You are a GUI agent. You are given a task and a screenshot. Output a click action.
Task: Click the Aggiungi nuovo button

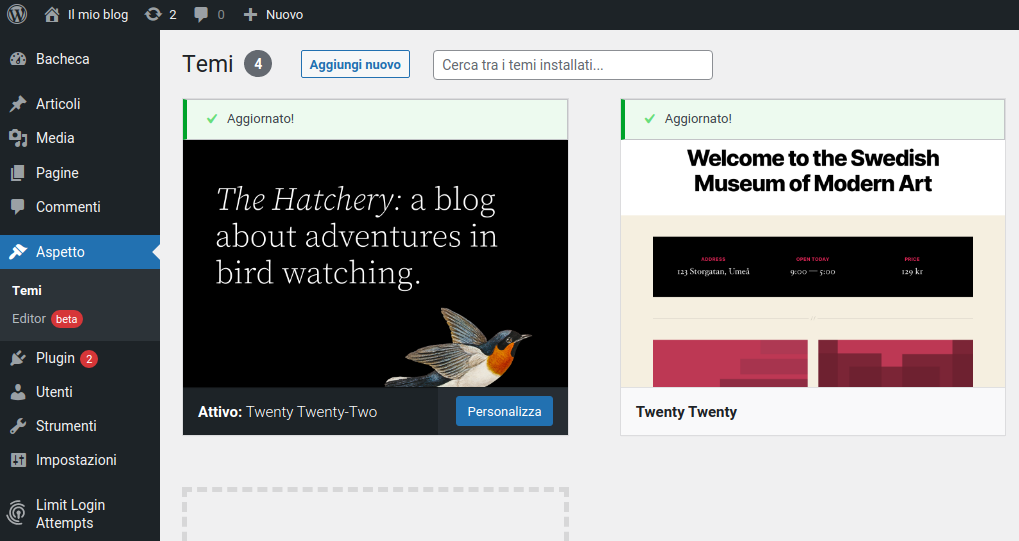click(x=355, y=64)
